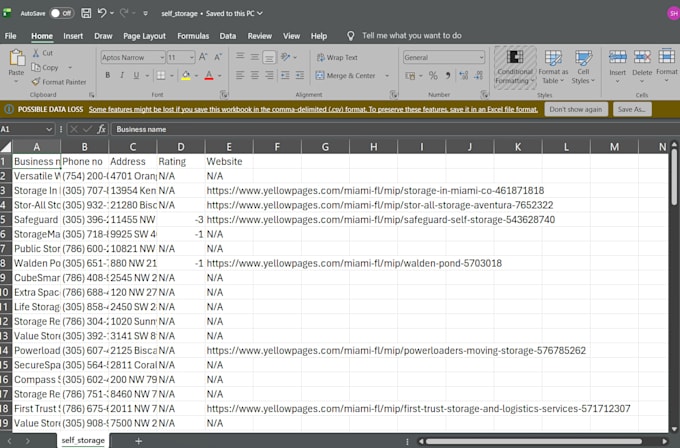Click the Accounting Number Format icon

pyautogui.click(x=410, y=75)
